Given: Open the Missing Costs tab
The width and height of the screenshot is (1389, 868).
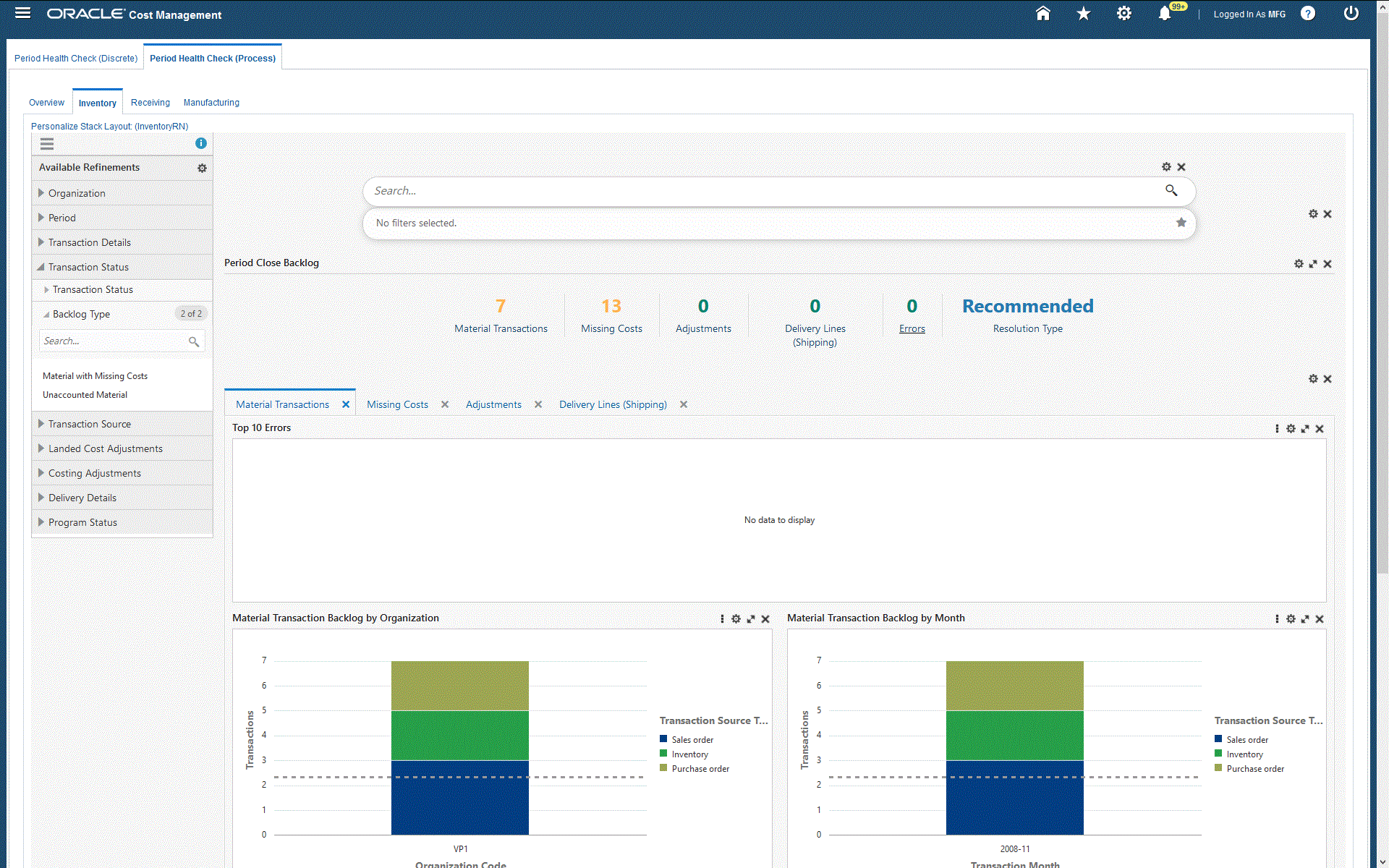Looking at the screenshot, I should tap(397, 404).
